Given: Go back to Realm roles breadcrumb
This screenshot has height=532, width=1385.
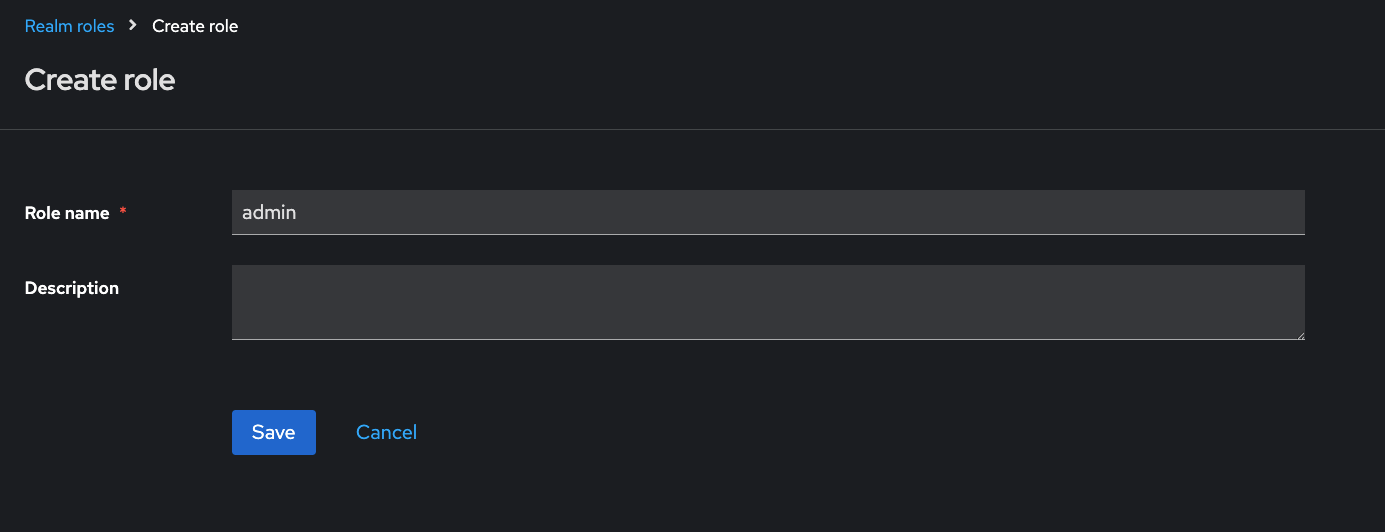Looking at the screenshot, I should (x=69, y=26).
